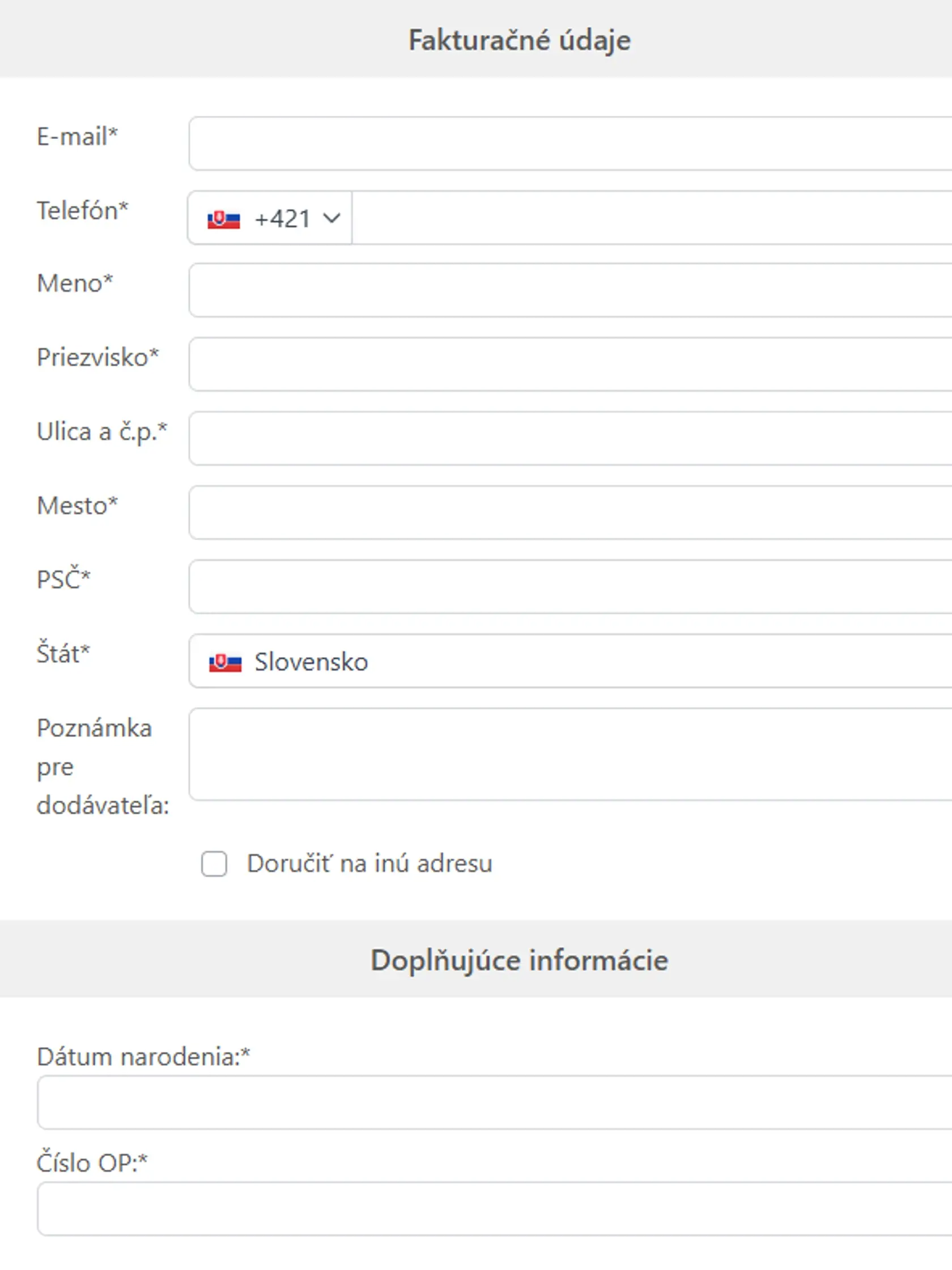Click the Priezvisko* label
This screenshot has height=1270, width=952.
tap(97, 357)
